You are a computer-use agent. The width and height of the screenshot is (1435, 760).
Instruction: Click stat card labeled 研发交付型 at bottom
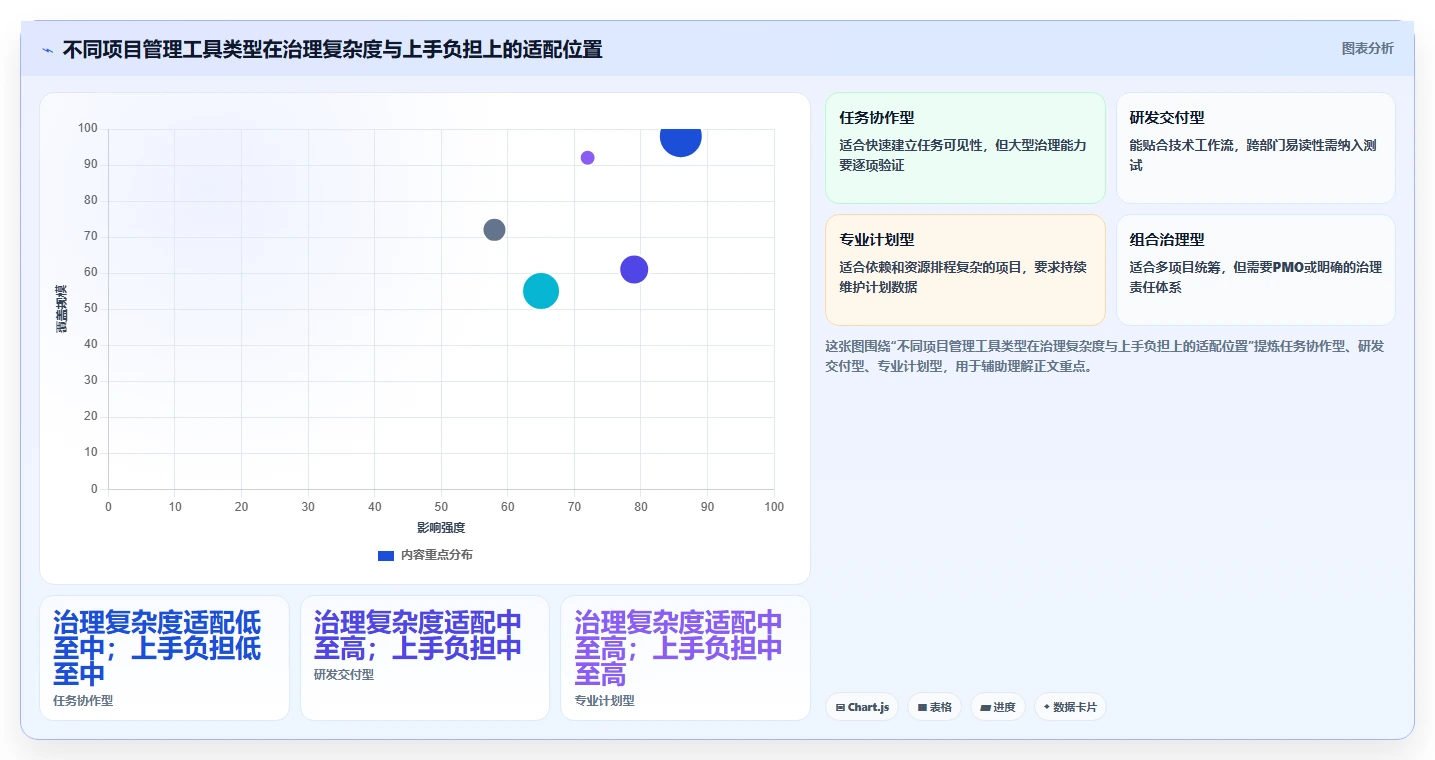pos(425,658)
